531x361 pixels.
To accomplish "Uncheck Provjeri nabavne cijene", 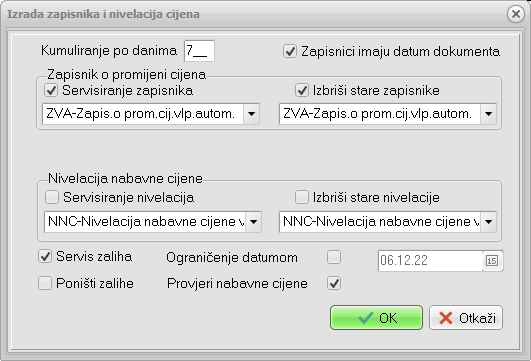I will pyautogui.click(x=334, y=283).
